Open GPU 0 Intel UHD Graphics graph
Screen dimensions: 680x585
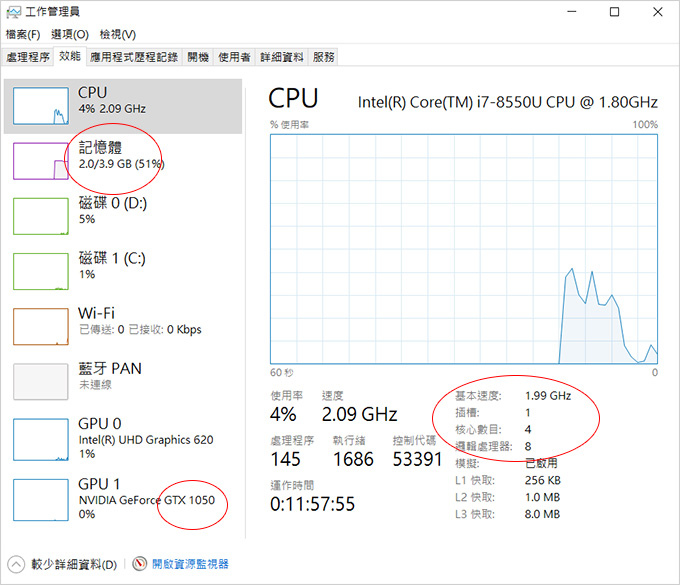tap(41, 439)
